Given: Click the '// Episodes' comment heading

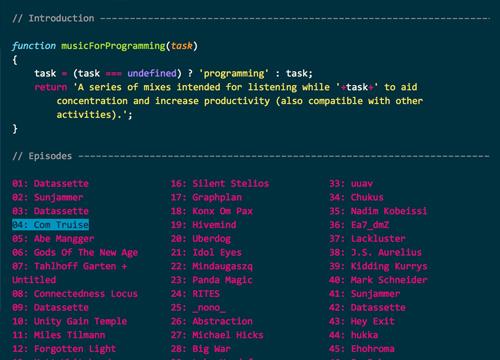Looking at the screenshot, I should 42,156.
